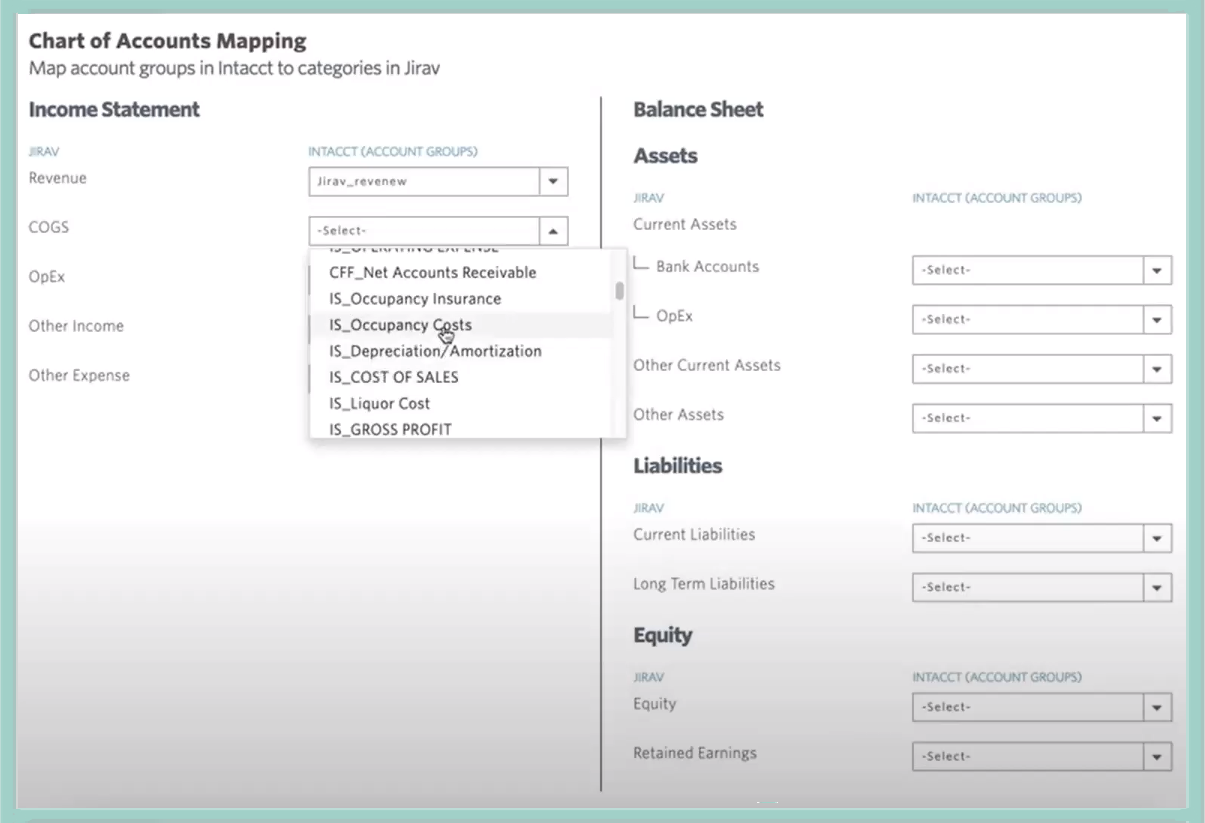Select IS_GROSS PROFIT option
The width and height of the screenshot is (1205, 823).
click(390, 429)
